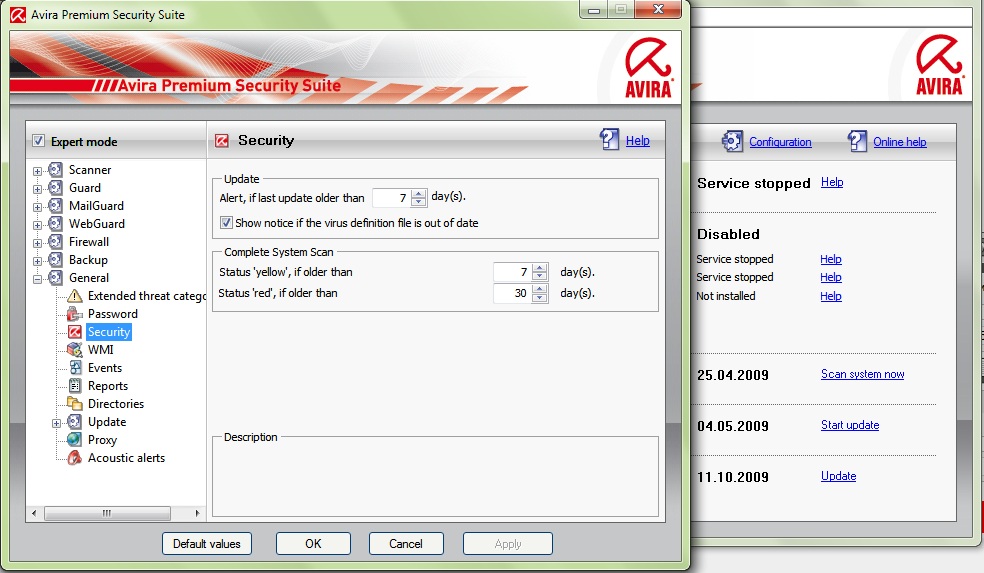Click the Reports document icon

tap(75, 385)
